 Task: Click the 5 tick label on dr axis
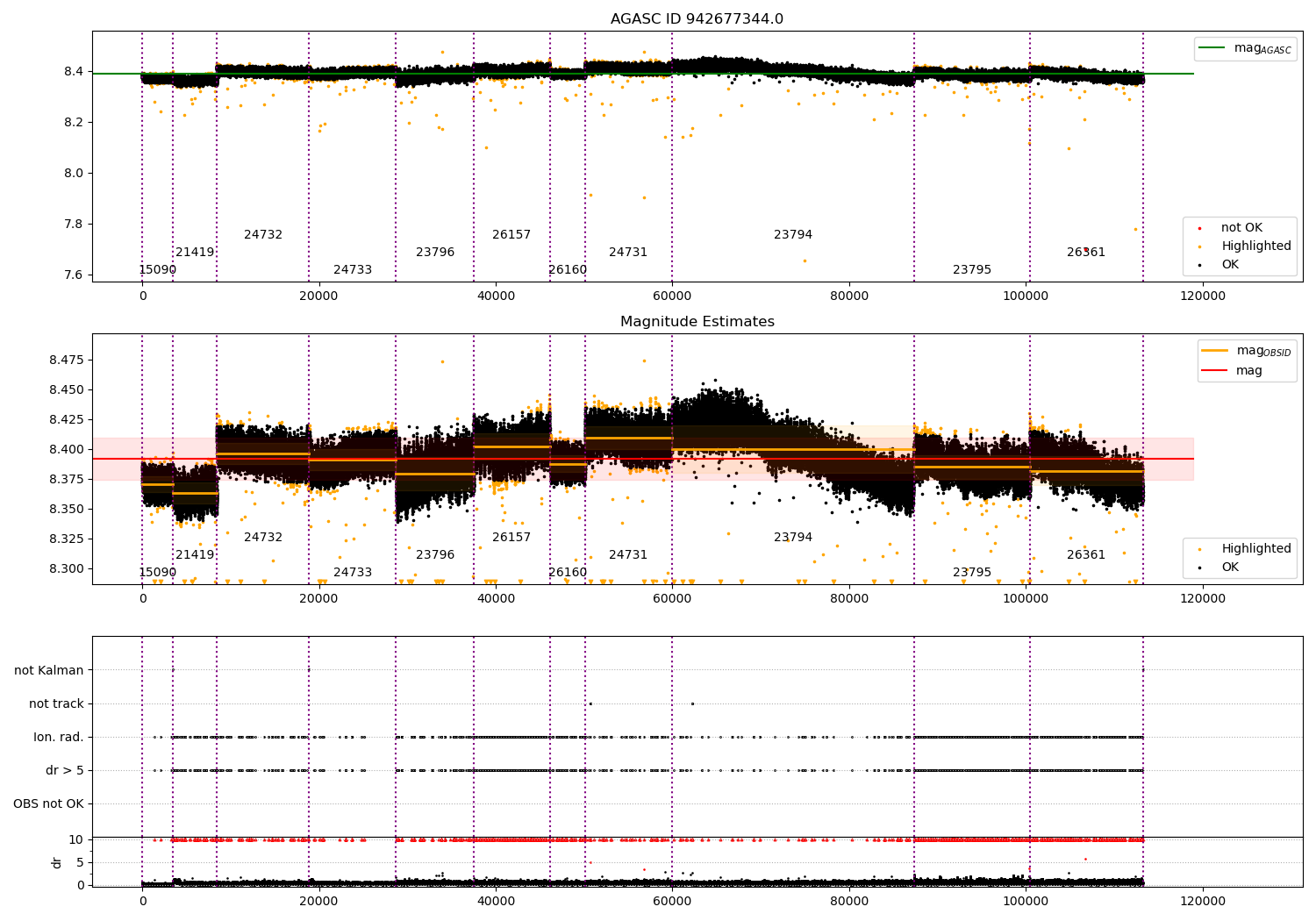tap(80, 863)
